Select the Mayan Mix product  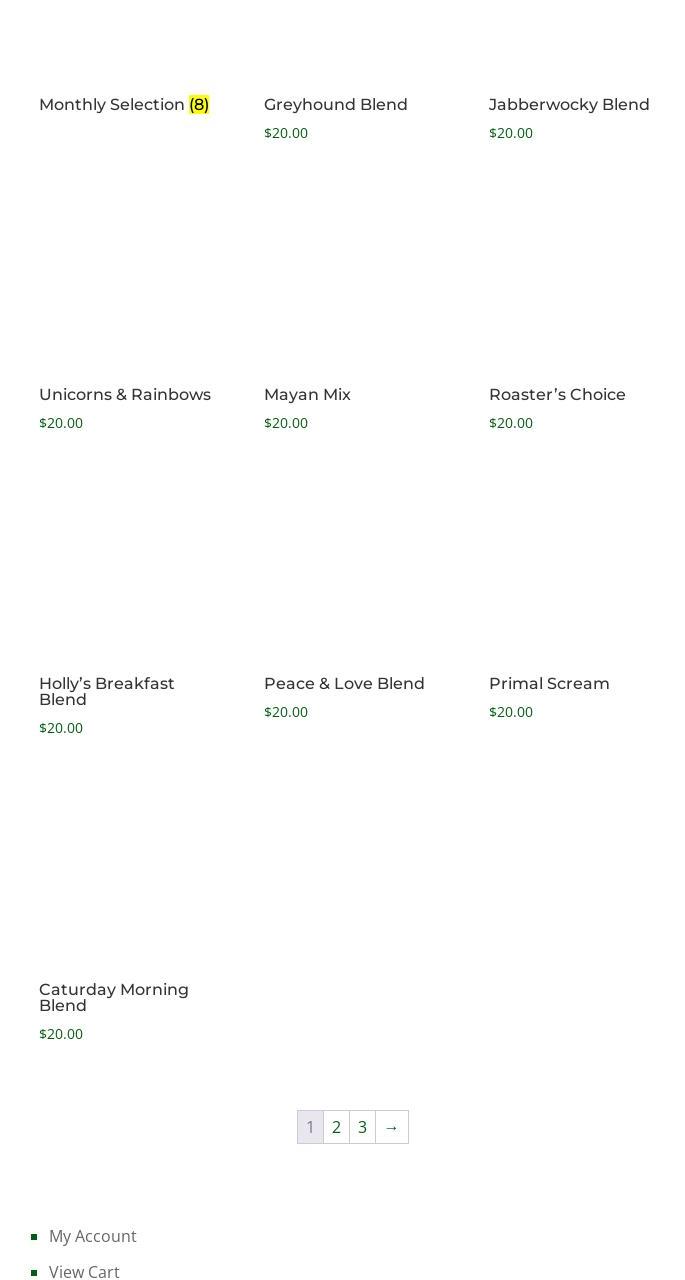click(x=307, y=395)
